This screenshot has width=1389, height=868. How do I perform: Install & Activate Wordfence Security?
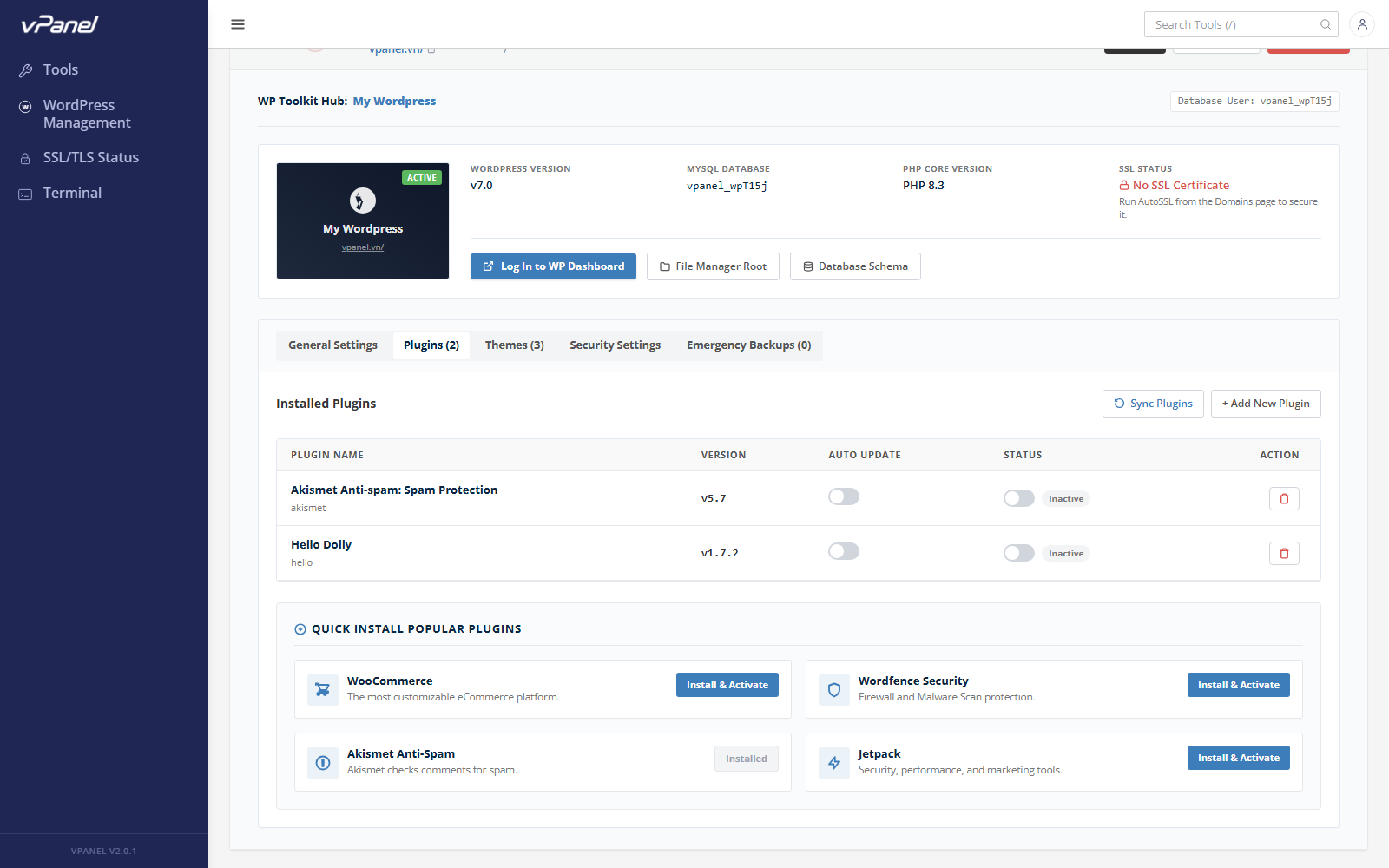tap(1239, 685)
